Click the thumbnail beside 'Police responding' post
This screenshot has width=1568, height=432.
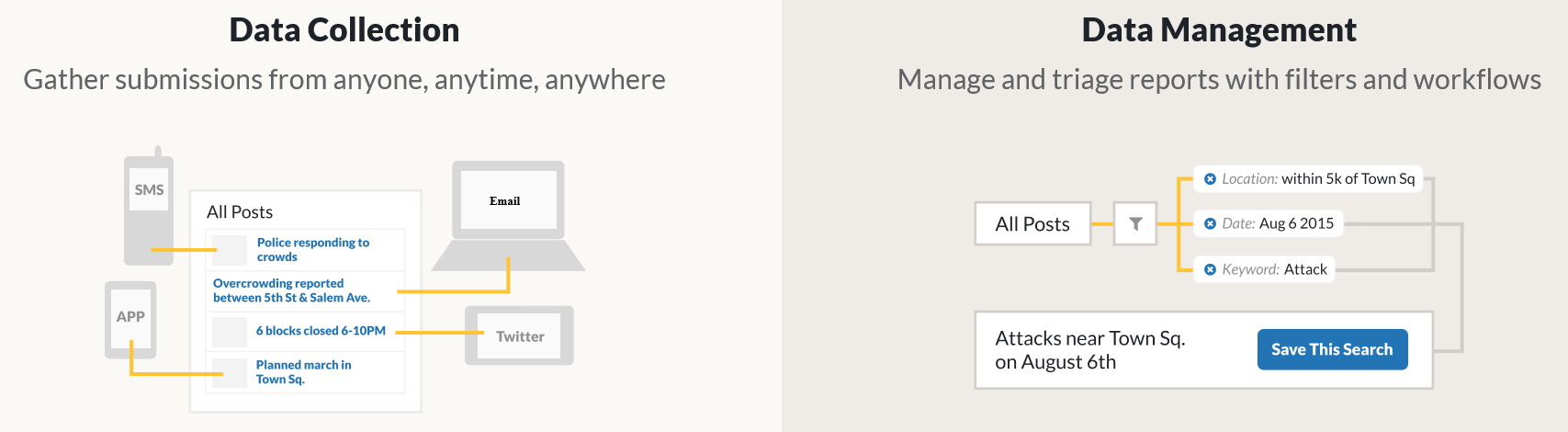229,249
